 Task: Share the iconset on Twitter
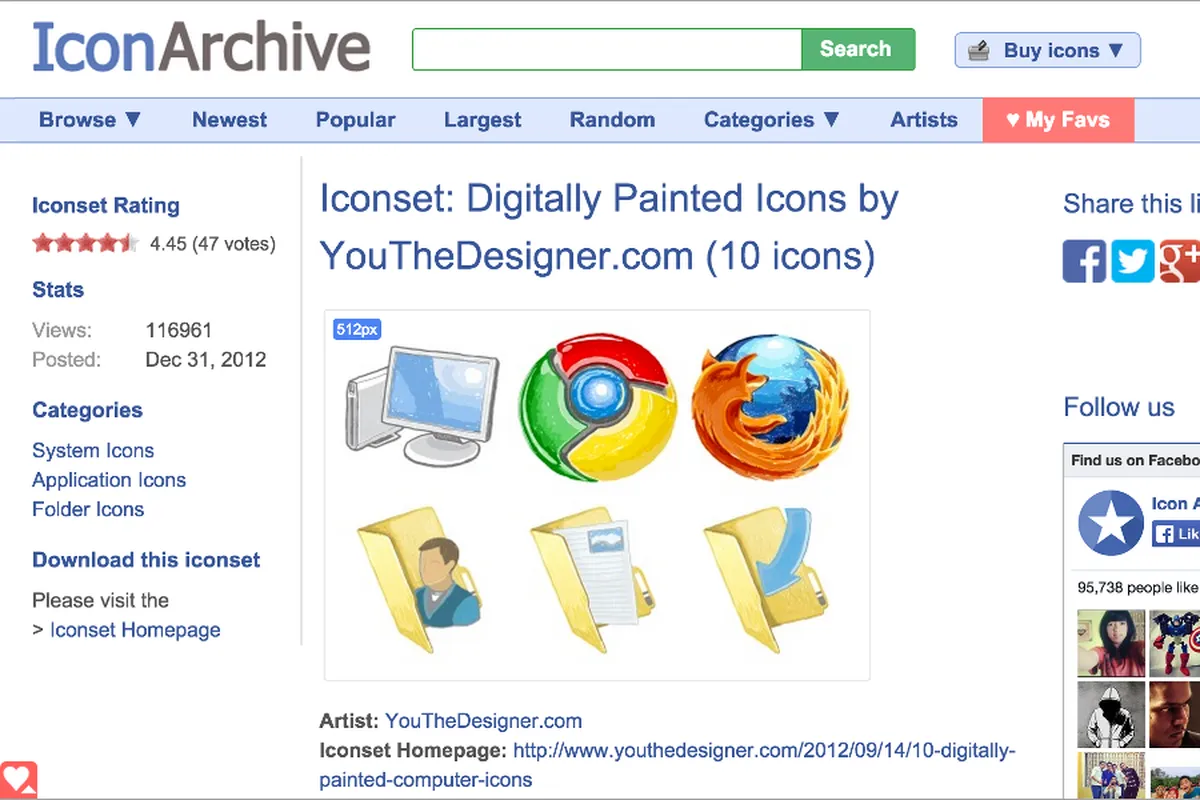[x=1132, y=261]
